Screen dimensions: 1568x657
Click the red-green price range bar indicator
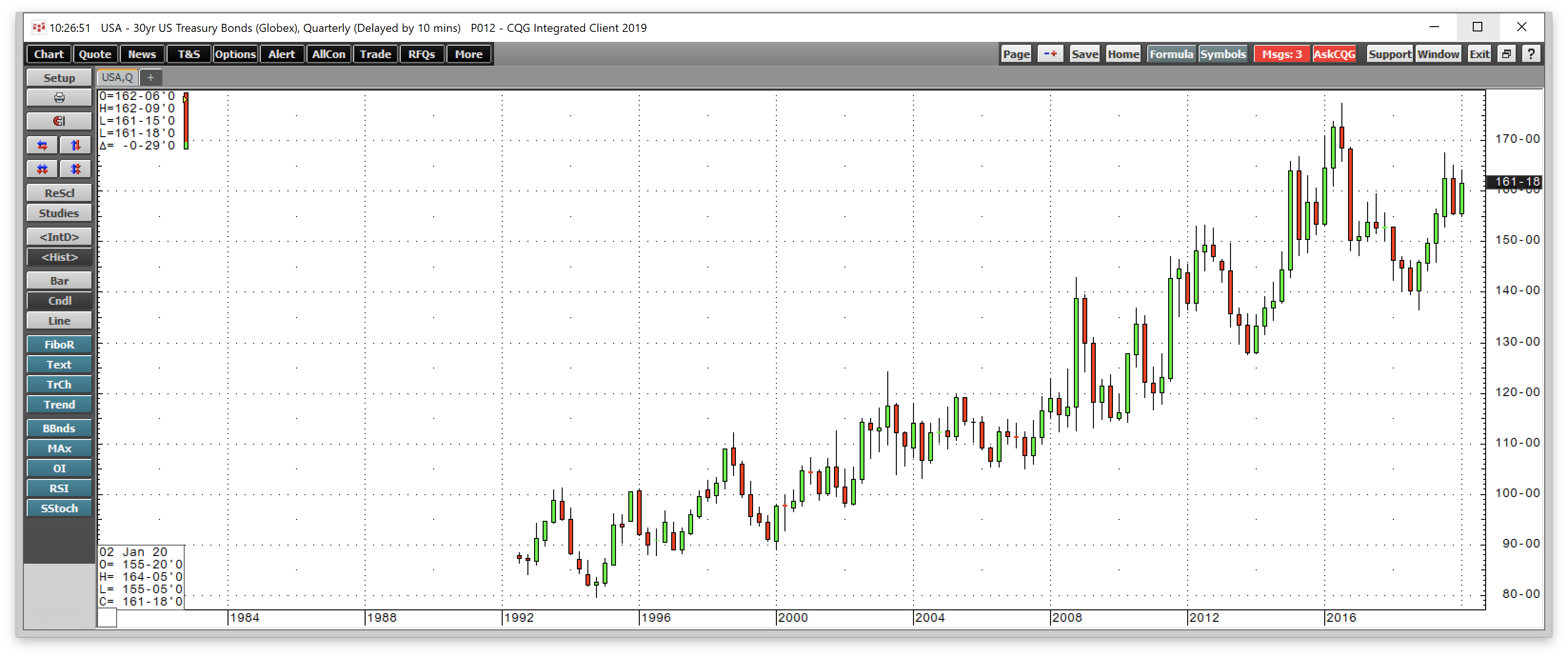point(186,120)
